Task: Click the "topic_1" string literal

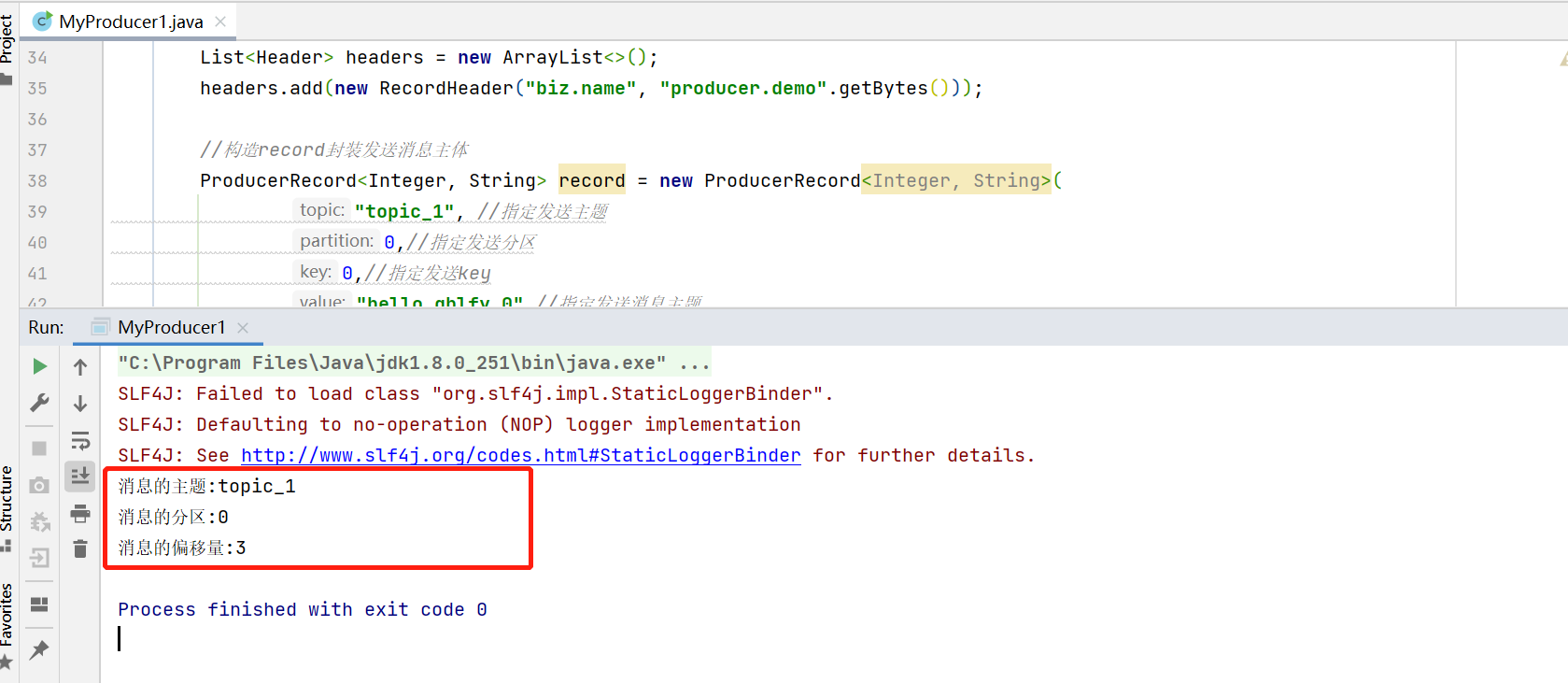Action: (404, 211)
